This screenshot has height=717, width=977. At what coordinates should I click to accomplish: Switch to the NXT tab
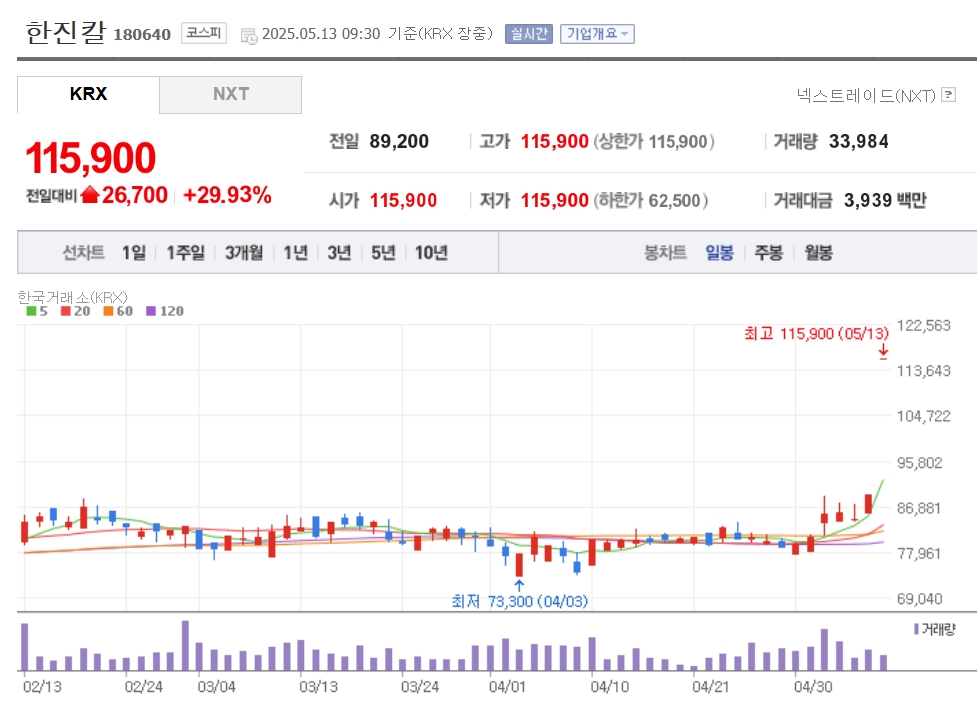[231, 95]
